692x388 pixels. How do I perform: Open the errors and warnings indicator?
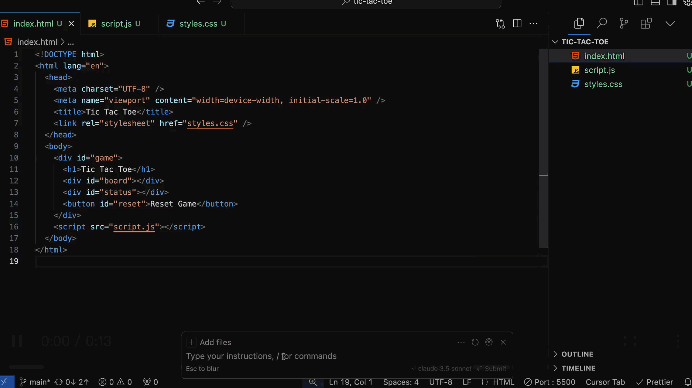(115, 382)
